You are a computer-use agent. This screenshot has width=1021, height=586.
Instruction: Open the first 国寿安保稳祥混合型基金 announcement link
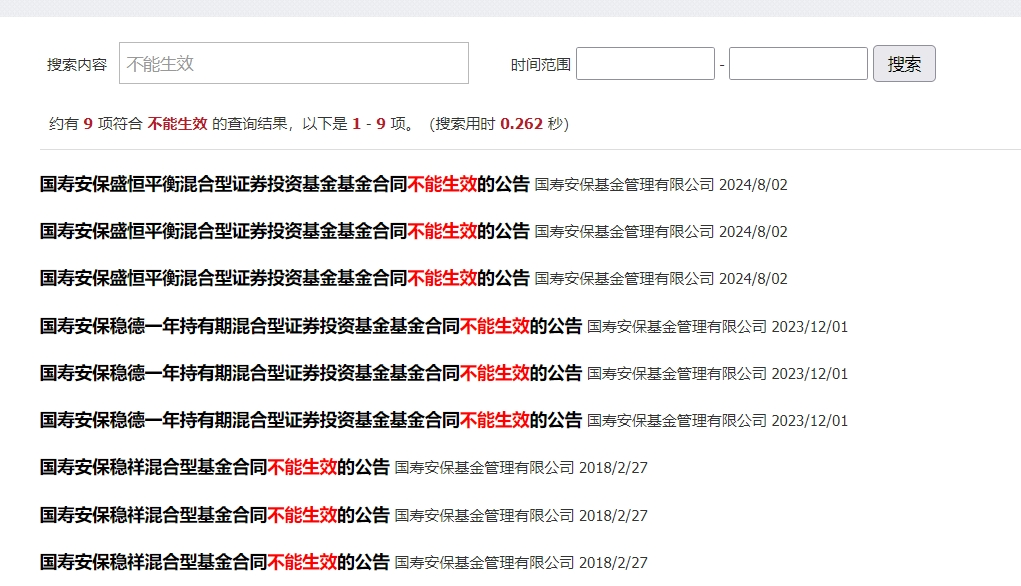pyautogui.click(x=214, y=467)
